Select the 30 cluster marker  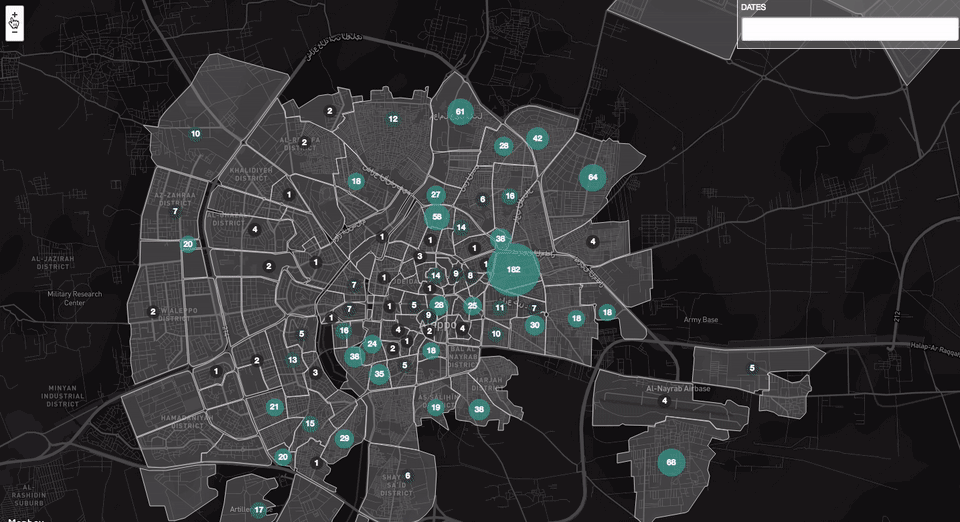(534, 325)
